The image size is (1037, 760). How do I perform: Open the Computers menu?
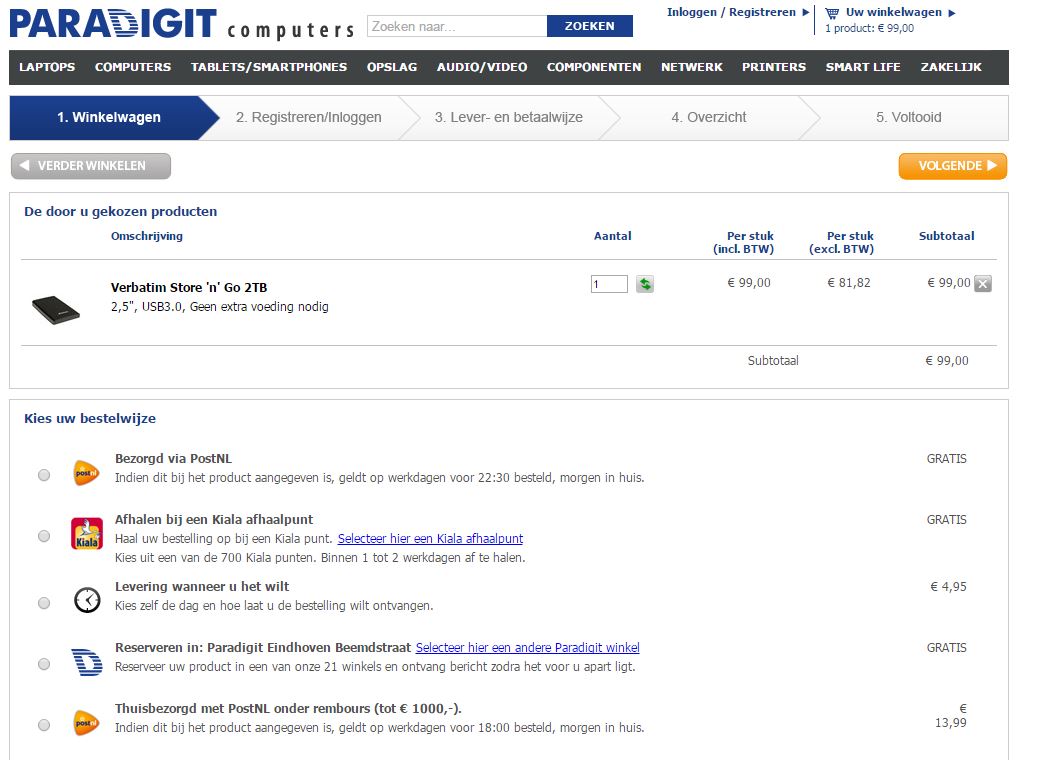point(133,67)
